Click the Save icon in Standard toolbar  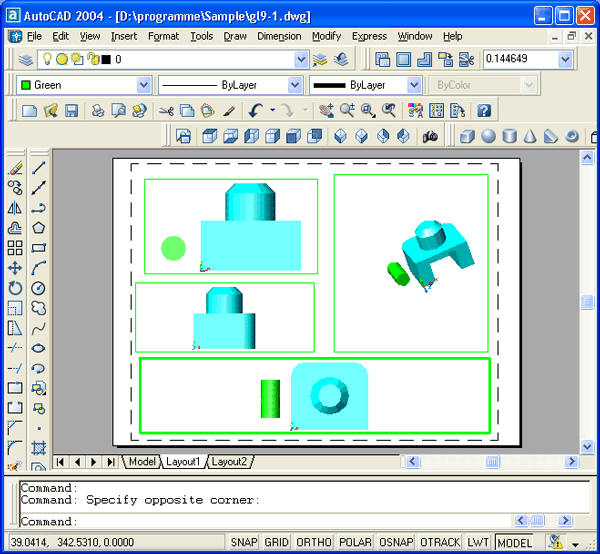pos(72,111)
